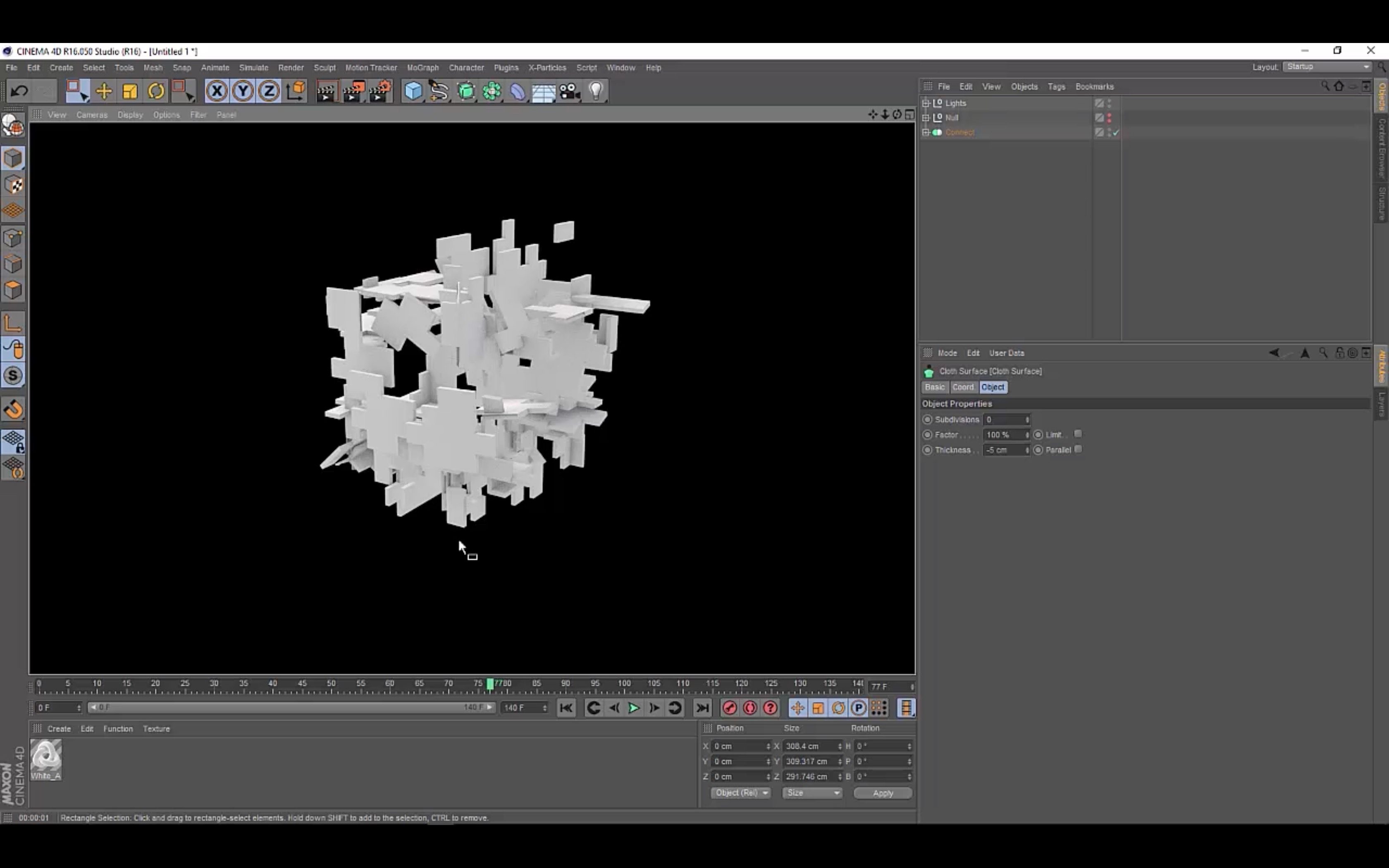Viewport: 1389px width, 868px height.
Task: Toggle the X-axis lock
Action: point(217,91)
